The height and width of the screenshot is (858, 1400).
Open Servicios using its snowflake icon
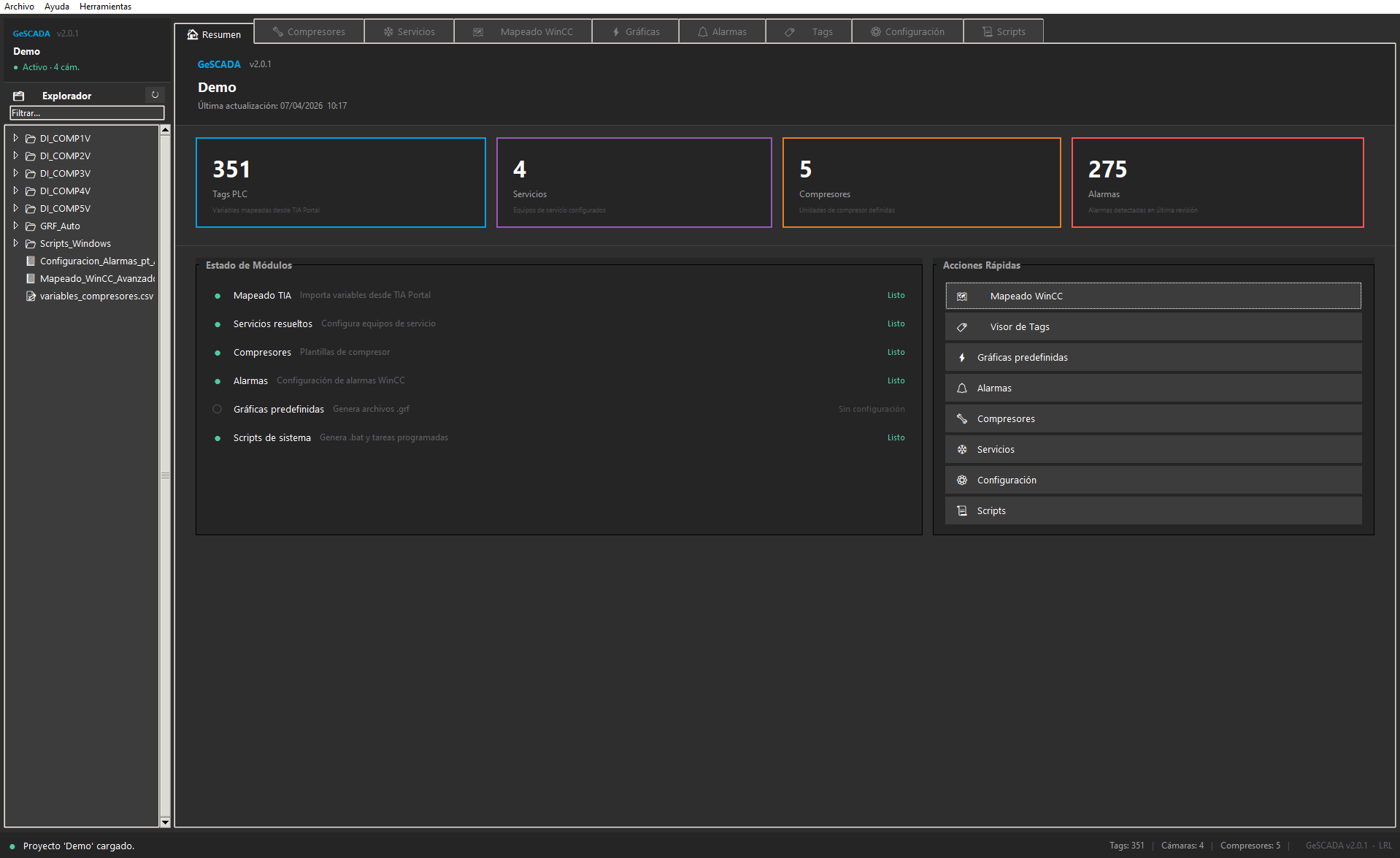962,449
